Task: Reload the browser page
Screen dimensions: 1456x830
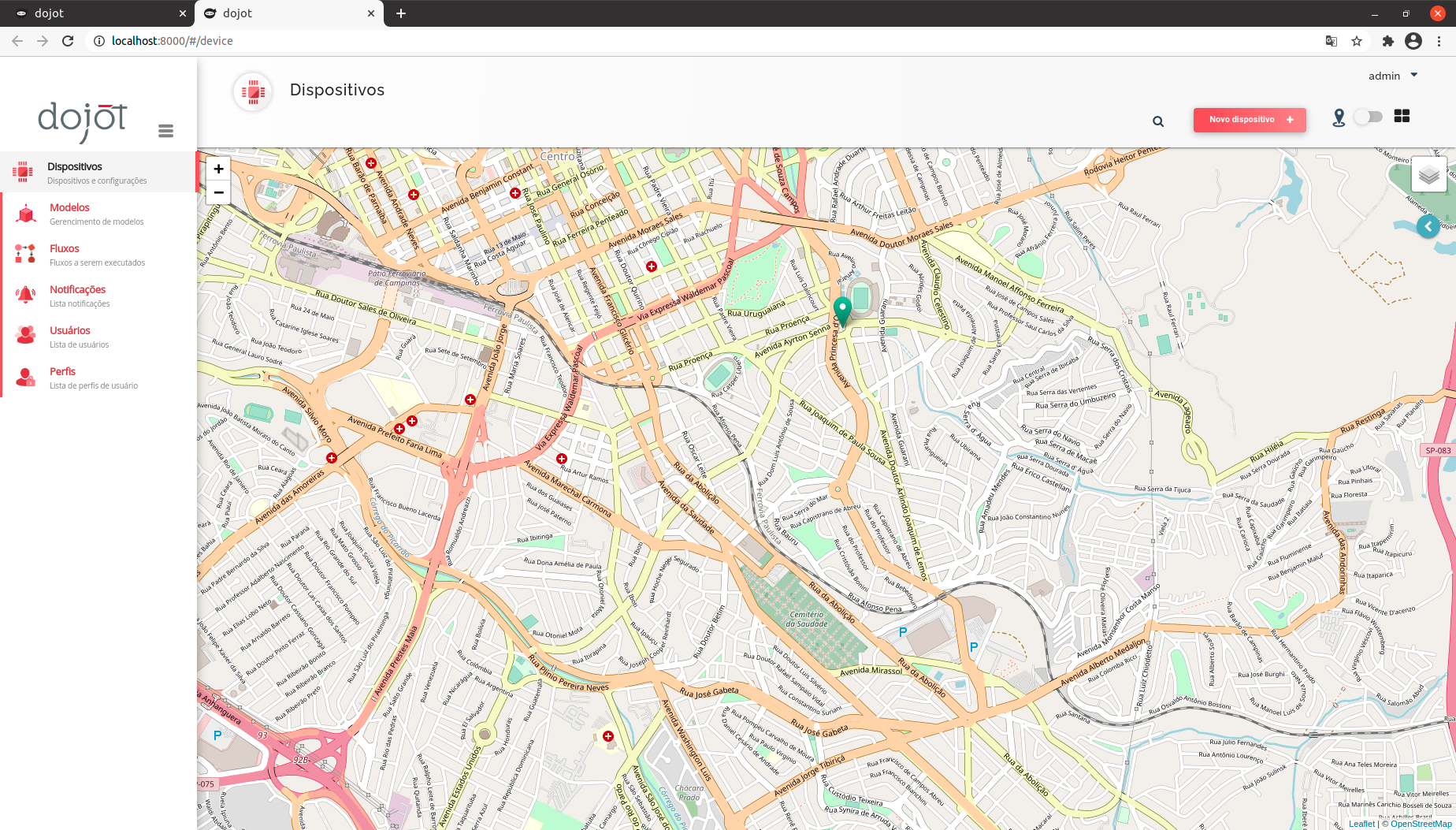Action: [x=68, y=41]
